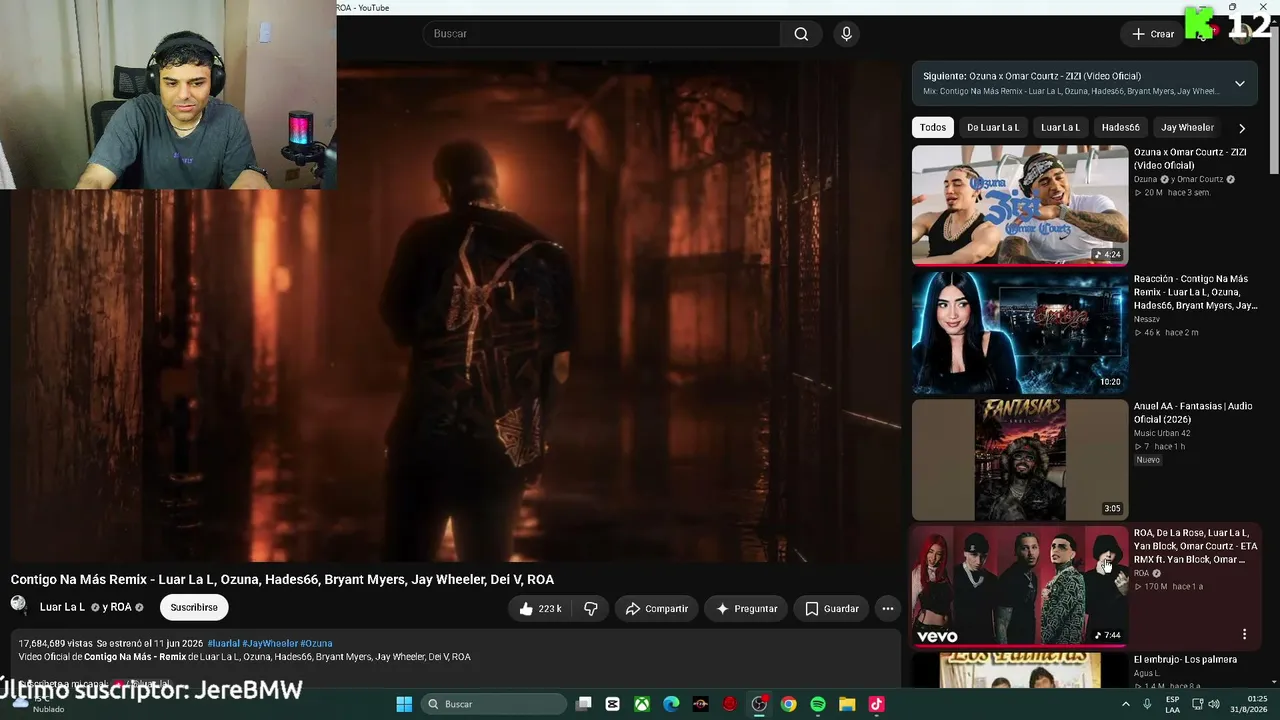
Task: Open OBS Studio on the taskbar
Action: tap(759, 704)
